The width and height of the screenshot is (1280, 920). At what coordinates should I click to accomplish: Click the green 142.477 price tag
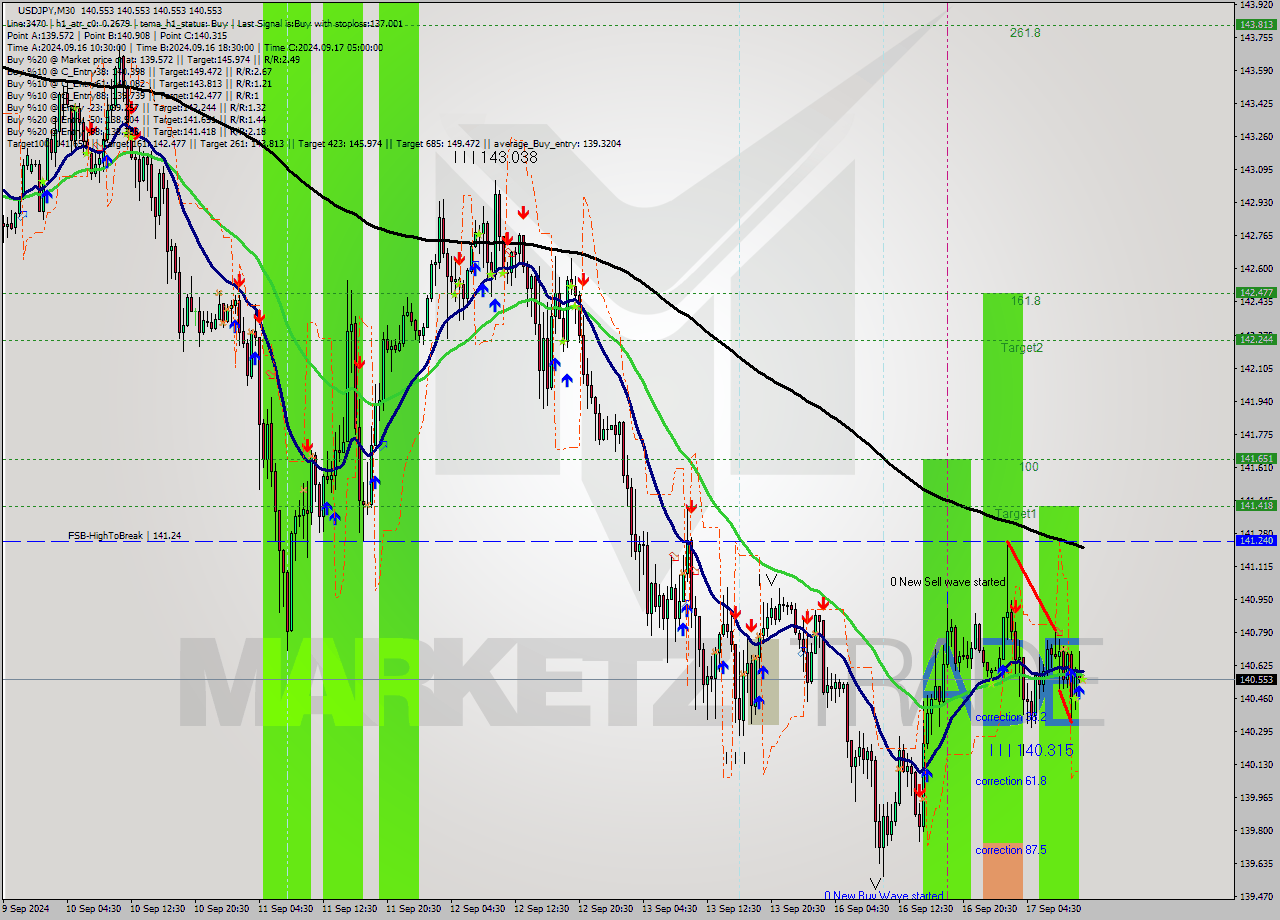[x=1256, y=293]
